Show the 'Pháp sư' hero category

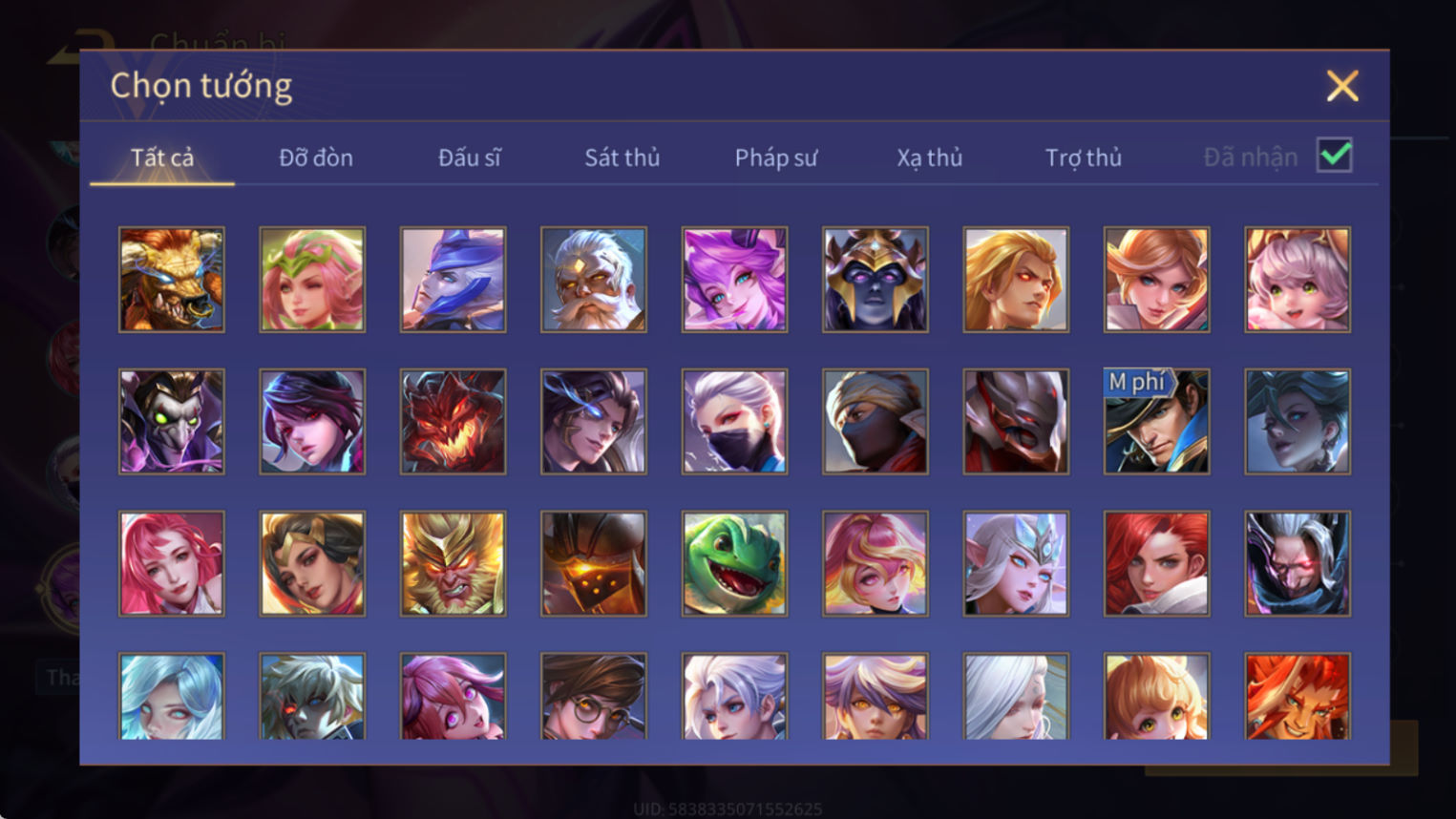click(776, 157)
